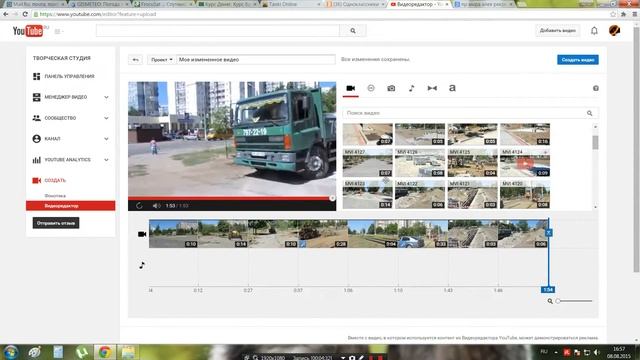Click the 1:54 playhead time marker
The image size is (640, 360).
click(548, 290)
